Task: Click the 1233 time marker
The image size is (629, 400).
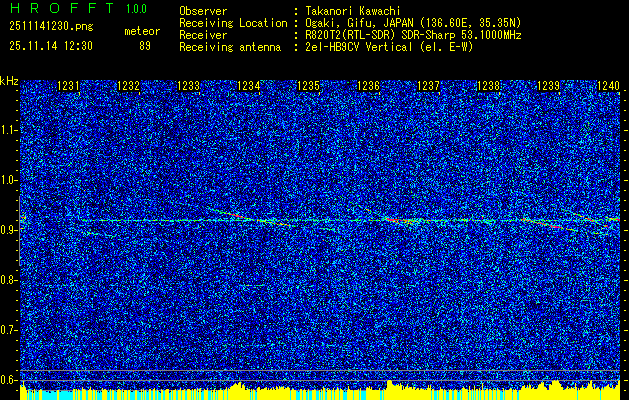Action: click(189, 86)
